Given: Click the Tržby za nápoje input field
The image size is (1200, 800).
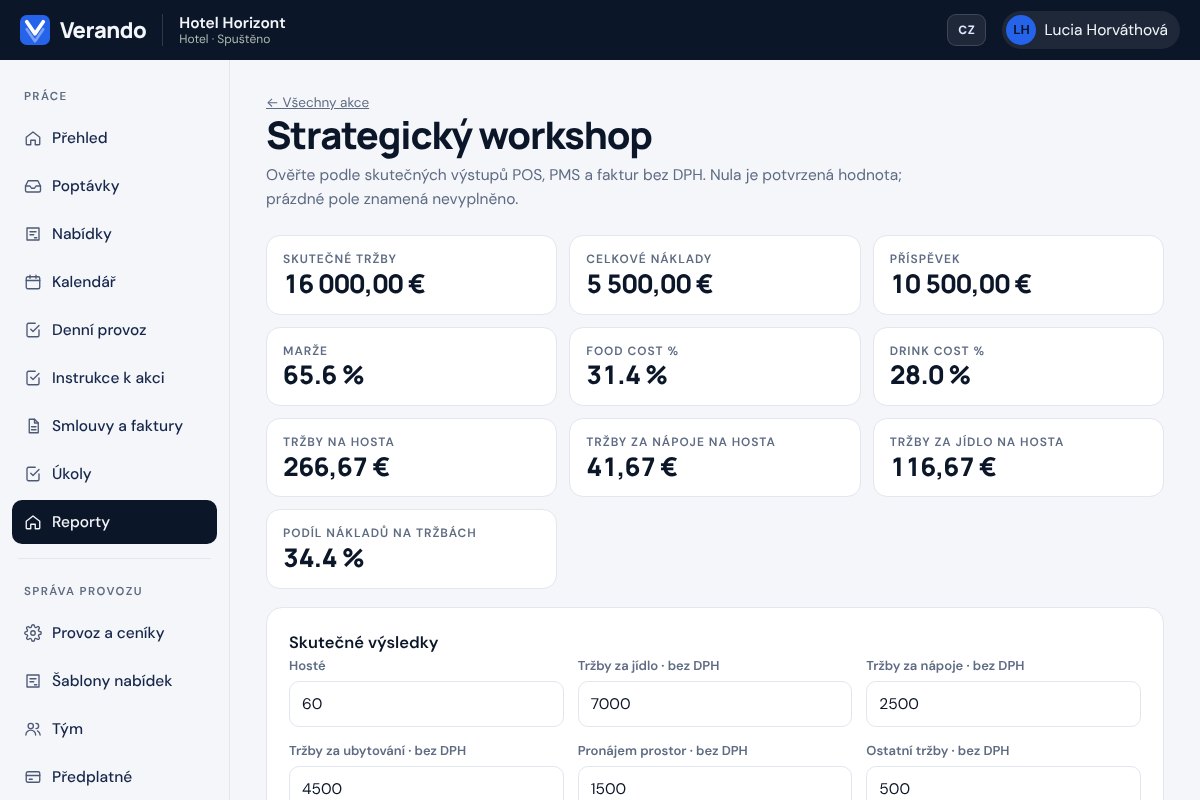Looking at the screenshot, I should [x=1003, y=704].
